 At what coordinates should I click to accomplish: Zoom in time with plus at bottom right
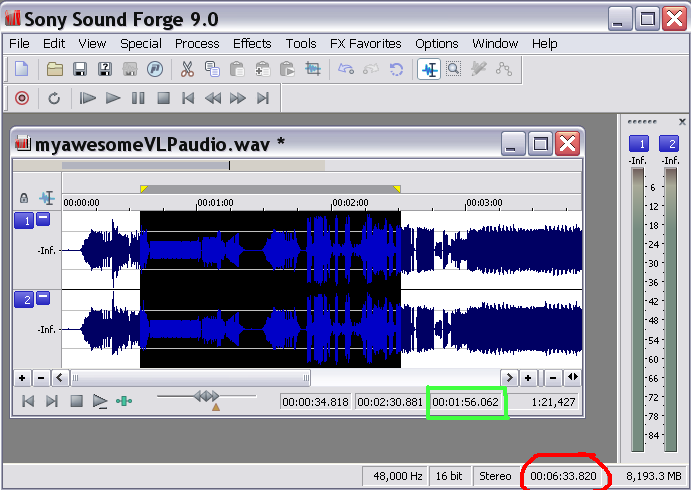click(528, 378)
